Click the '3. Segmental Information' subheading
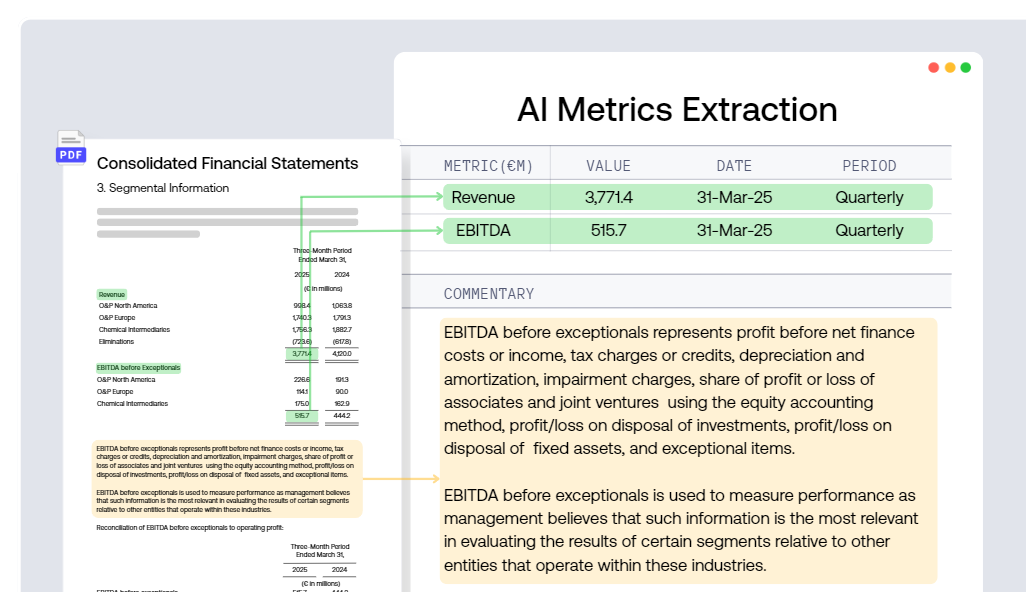This screenshot has height=592, width=1026. [x=163, y=188]
